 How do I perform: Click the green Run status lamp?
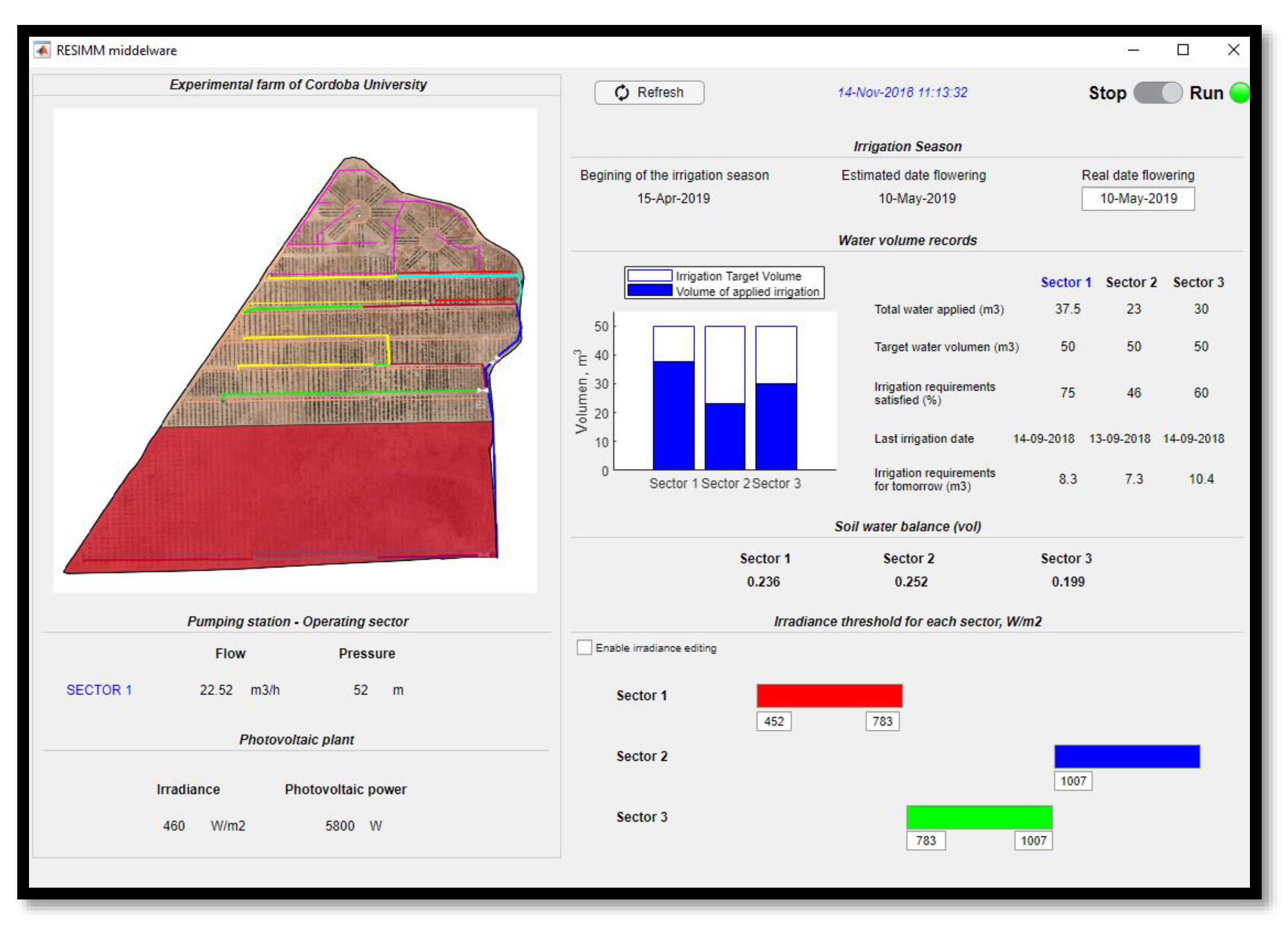[1239, 92]
